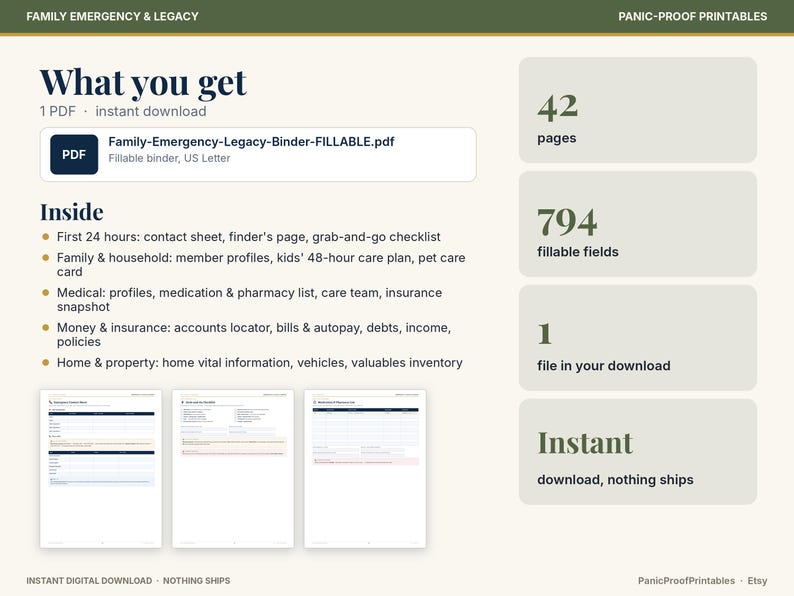Click the Home & property bullet dot

pos(46,363)
